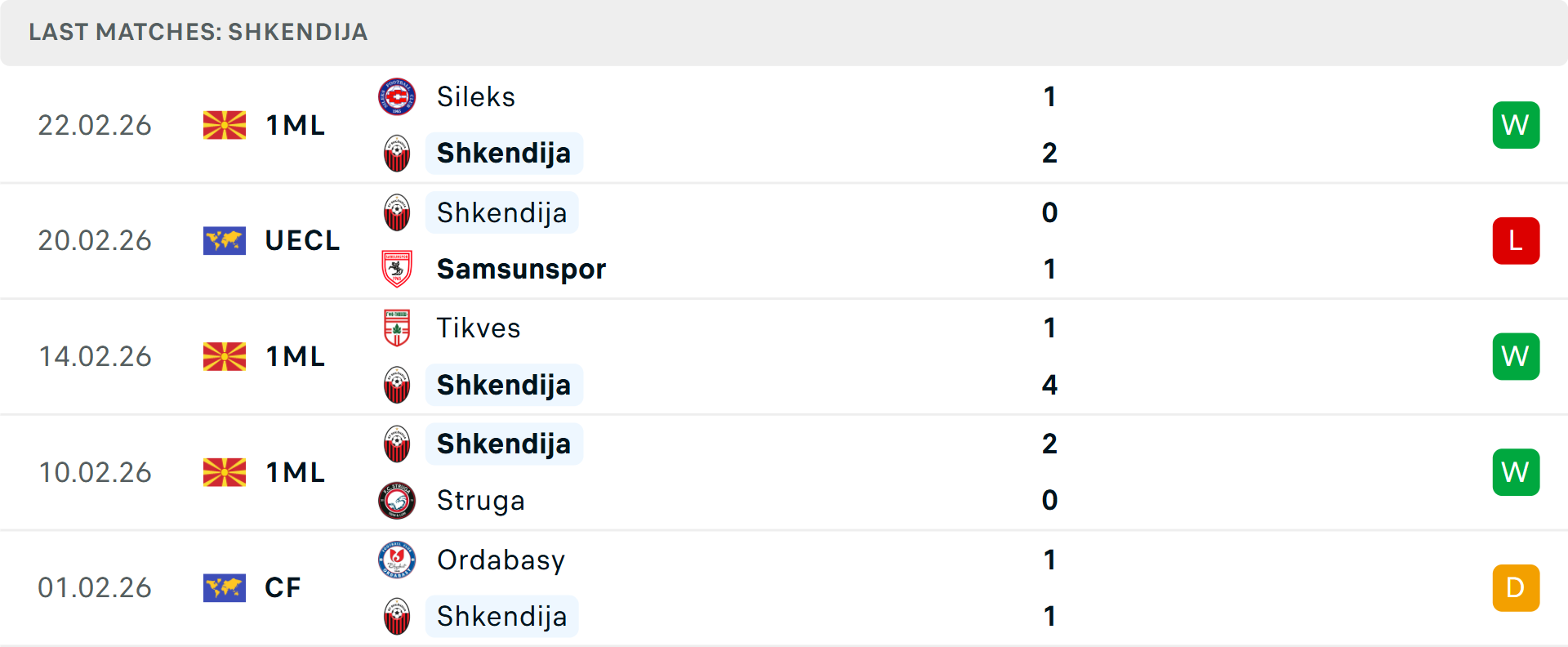Click the Macedonian flag next to the Tikves match
1568x647 pixels.
pyautogui.click(x=225, y=356)
